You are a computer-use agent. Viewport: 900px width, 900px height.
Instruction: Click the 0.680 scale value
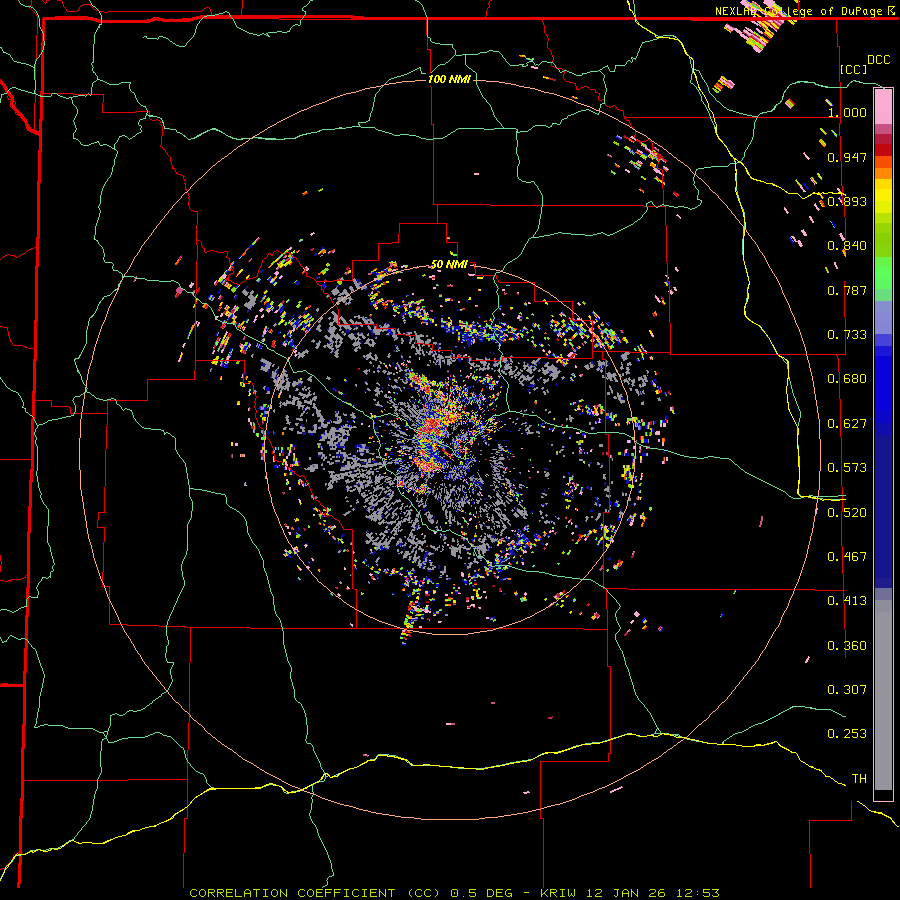click(x=847, y=379)
